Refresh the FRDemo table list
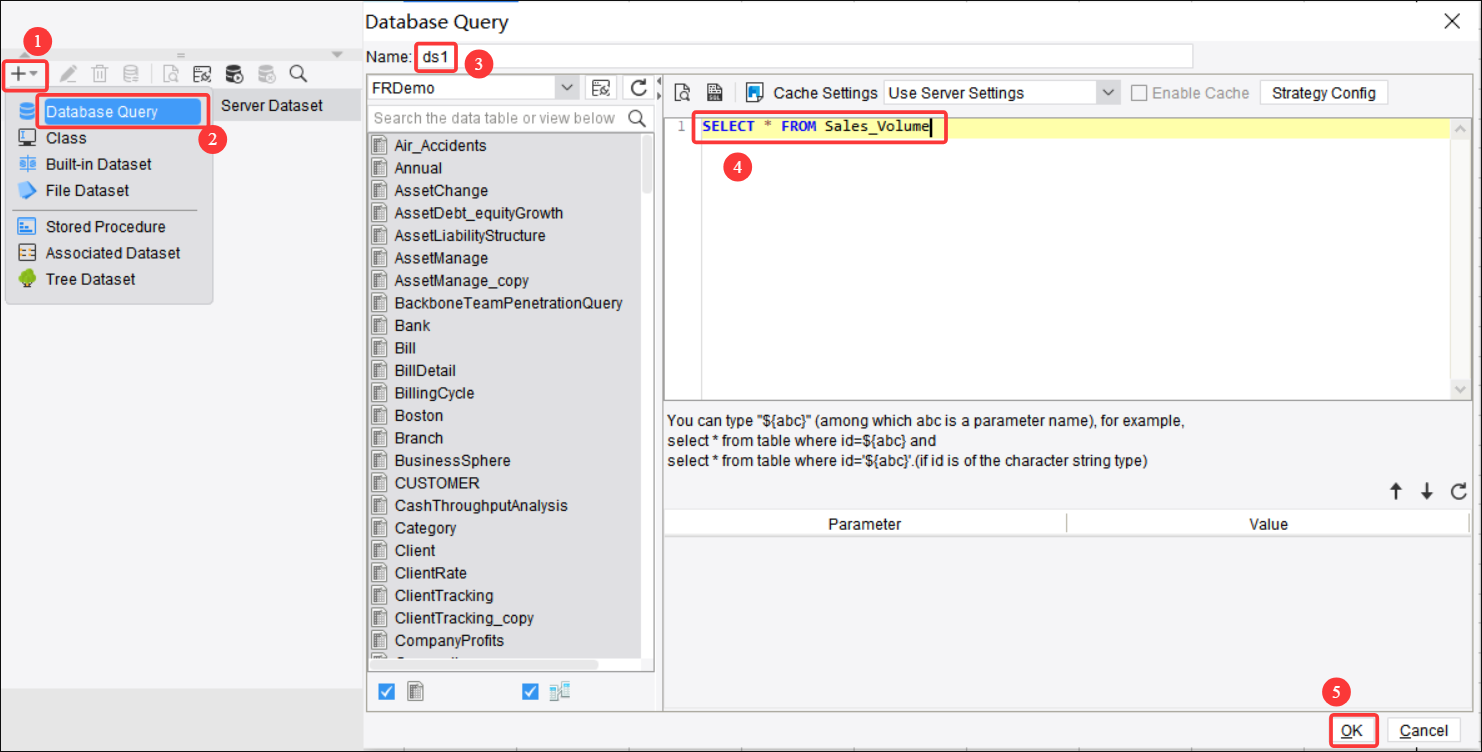The width and height of the screenshot is (1482, 752). pyautogui.click(x=640, y=87)
